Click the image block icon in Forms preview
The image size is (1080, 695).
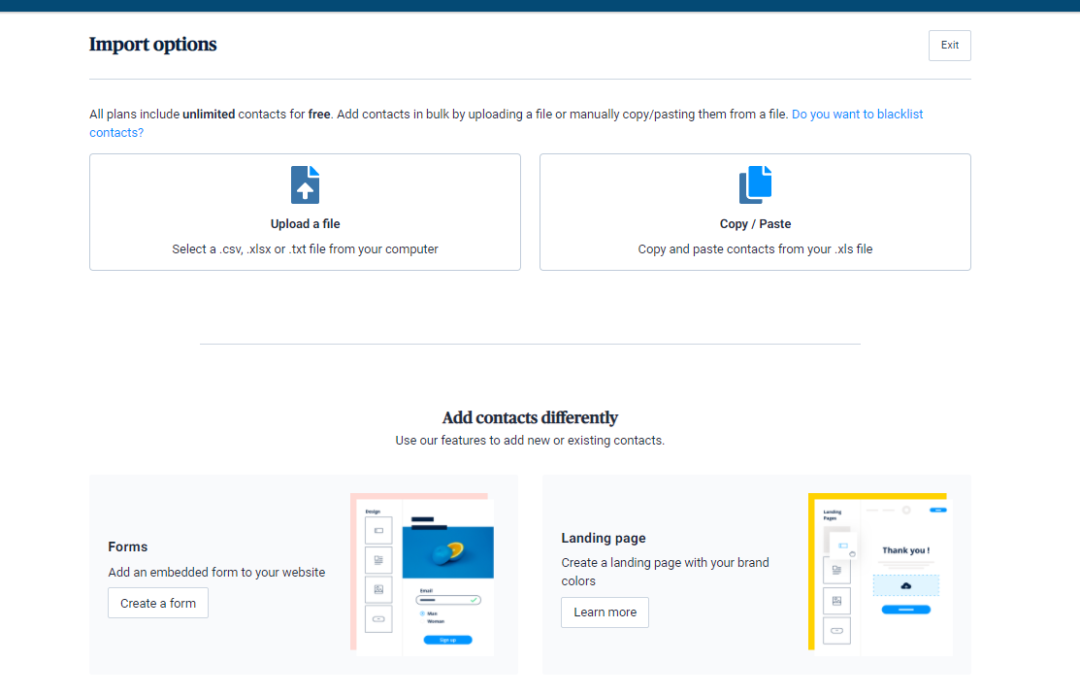pyautogui.click(x=378, y=589)
